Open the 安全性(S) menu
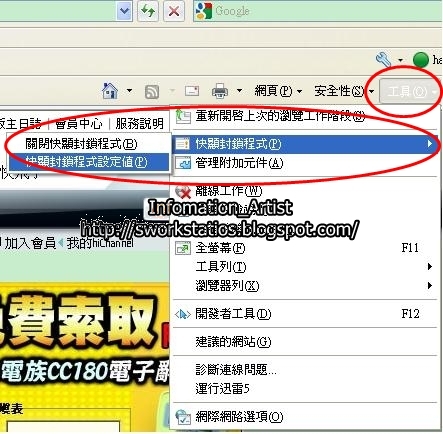The width and height of the screenshot is (443, 434). (x=344, y=91)
